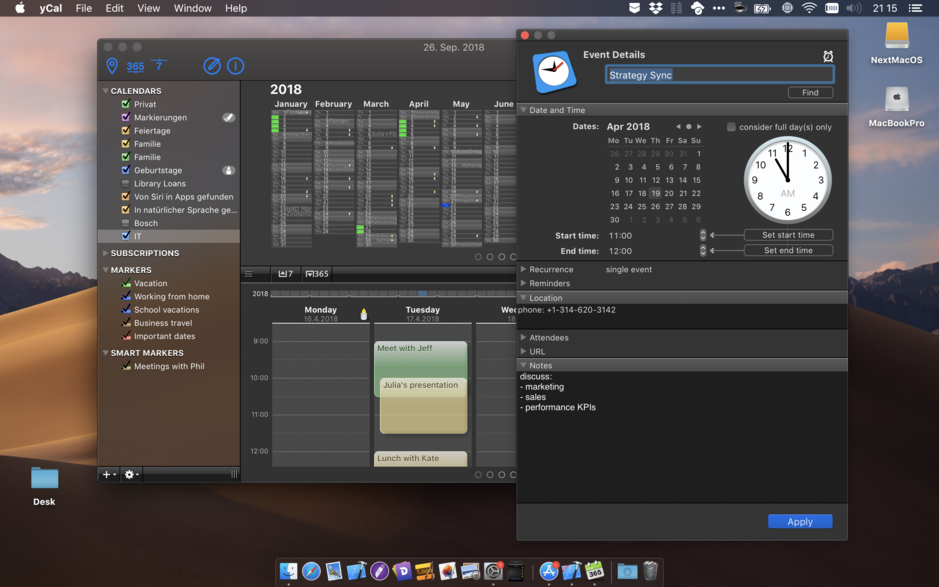Viewport: 939px width, 587px height.
Task: Expand the Recurrence section
Action: pyautogui.click(x=521, y=268)
